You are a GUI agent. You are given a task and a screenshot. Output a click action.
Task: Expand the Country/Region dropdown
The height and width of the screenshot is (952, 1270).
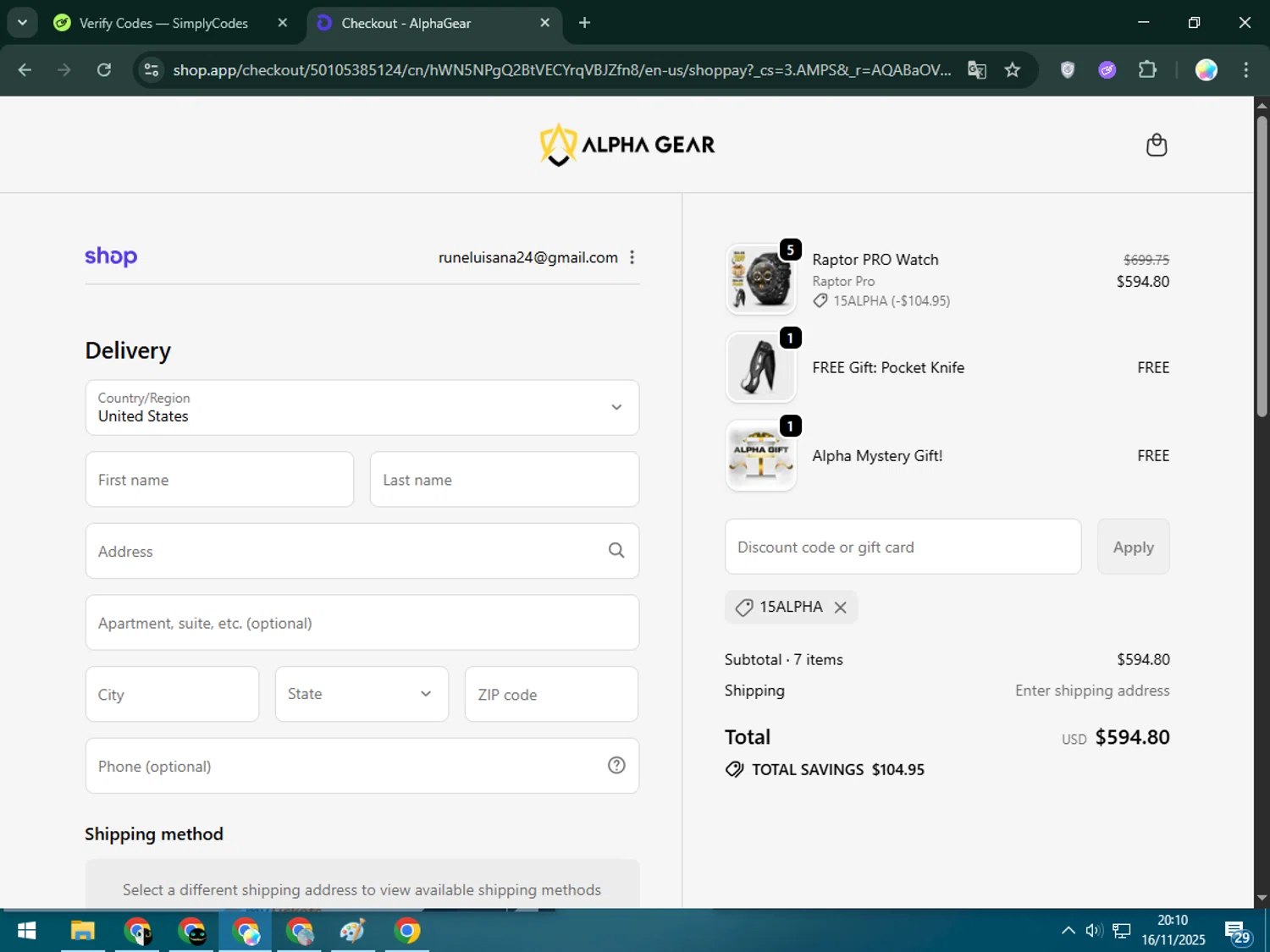[362, 408]
